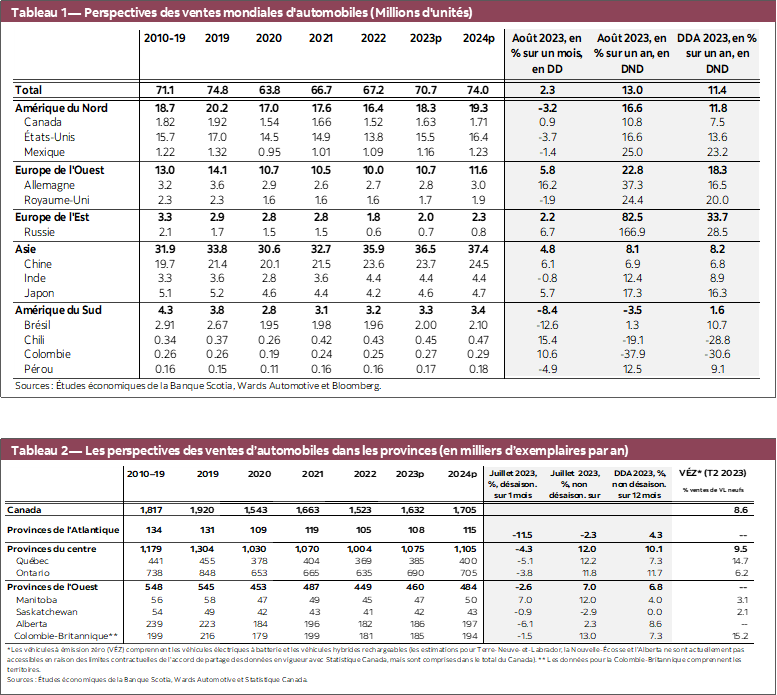777x695 pixels.
Task: Select the Europe de l'Est row label
Action: (56, 217)
